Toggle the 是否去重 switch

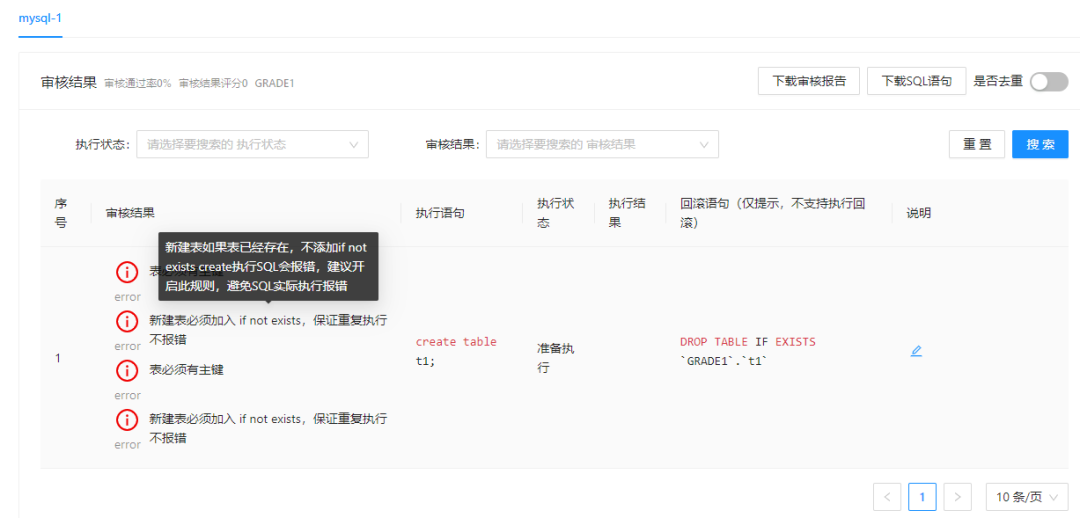(1048, 82)
